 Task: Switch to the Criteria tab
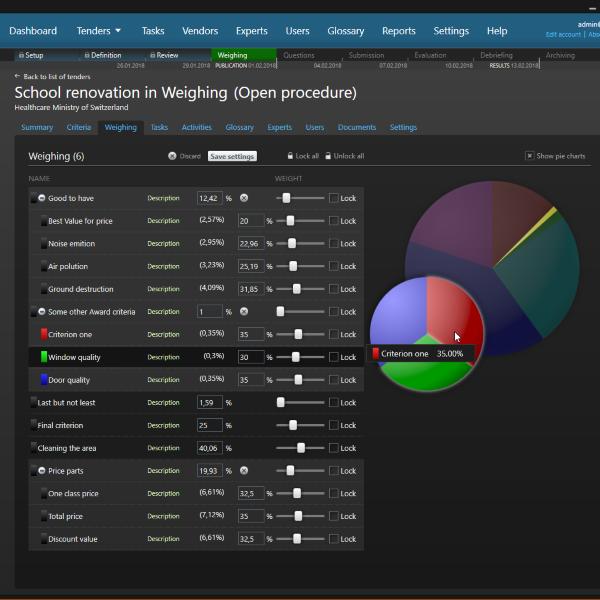point(79,128)
